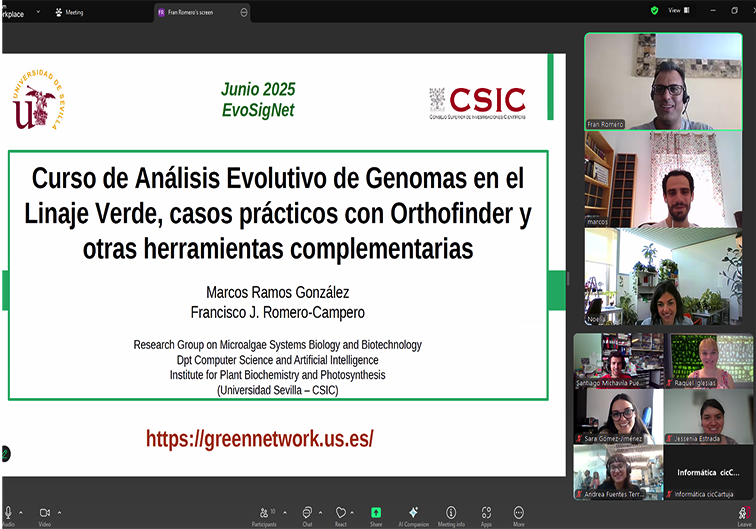This screenshot has width=756, height=529.
Task: Click the Leave meeting button
Action: [x=743, y=512]
